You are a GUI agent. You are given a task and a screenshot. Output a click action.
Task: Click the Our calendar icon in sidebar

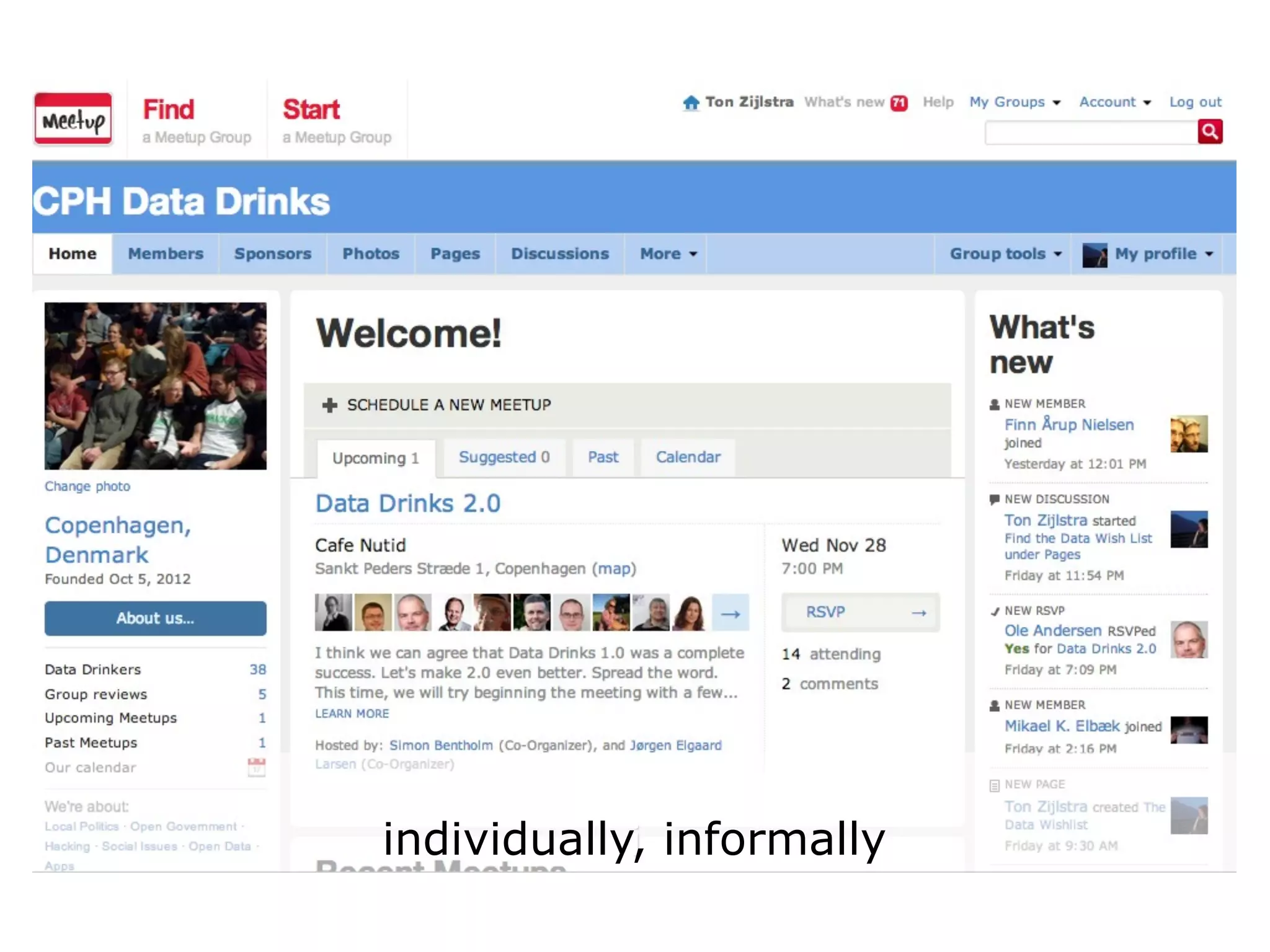pyautogui.click(x=256, y=767)
